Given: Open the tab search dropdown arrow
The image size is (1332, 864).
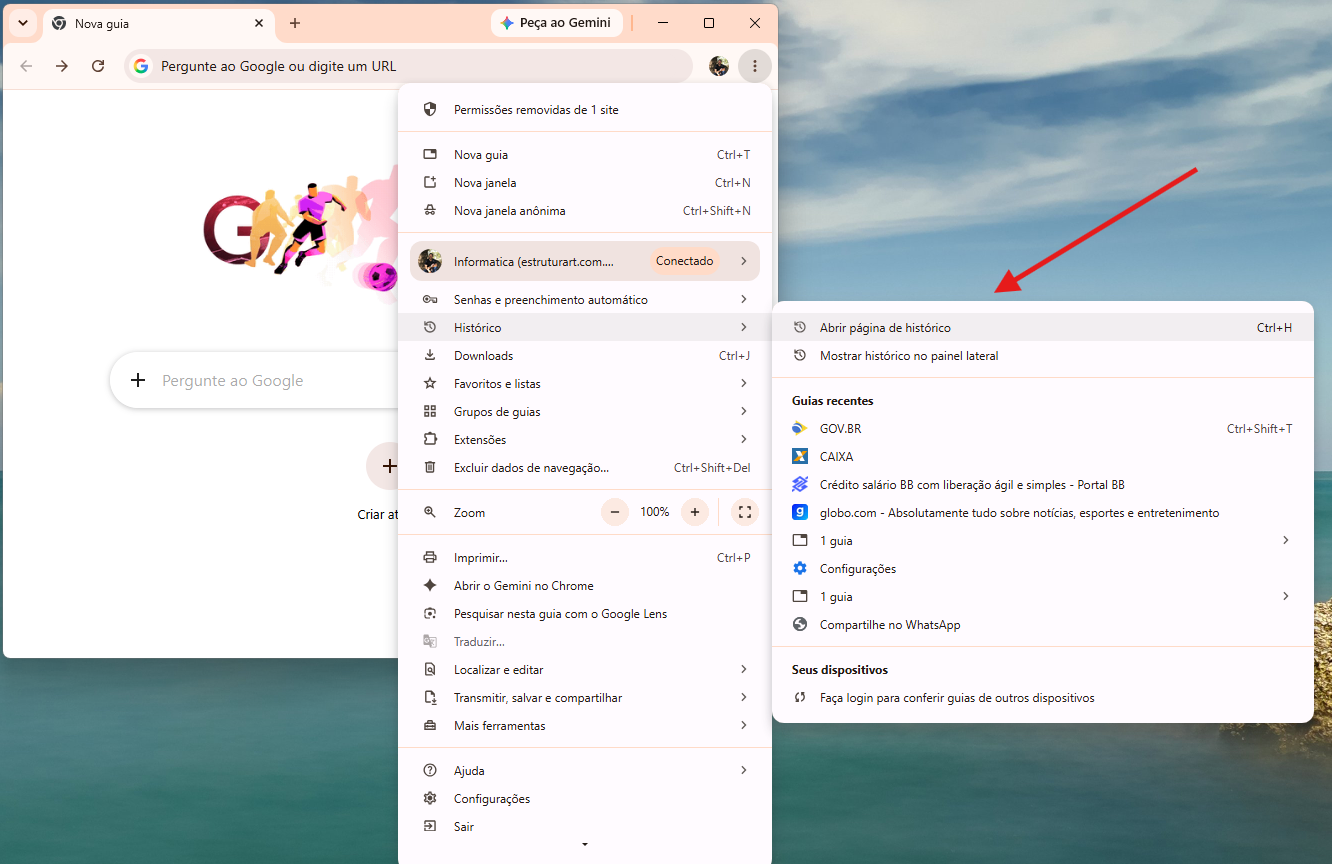Looking at the screenshot, I should [x=22, y=23].
